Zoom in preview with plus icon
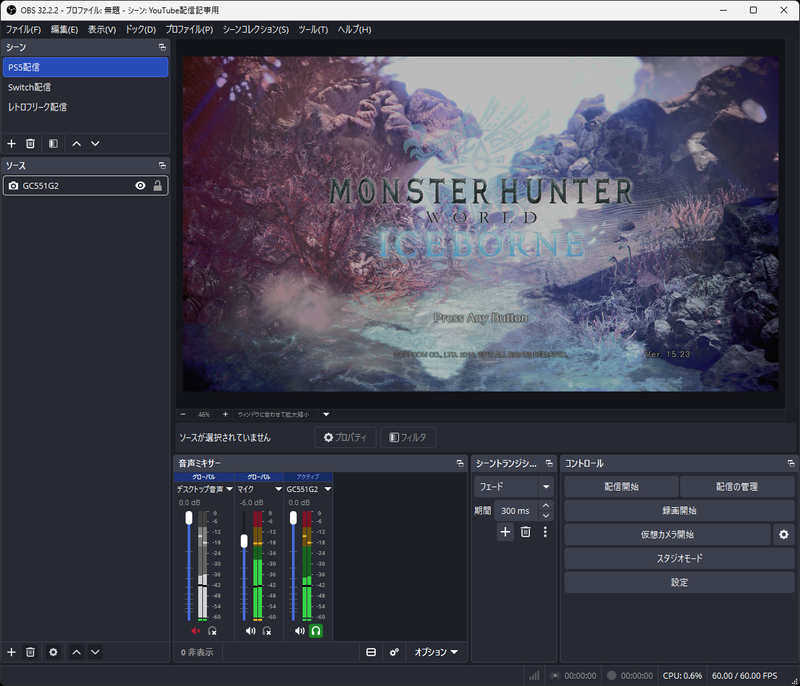800x686 pixels. [x=225, y=414]
